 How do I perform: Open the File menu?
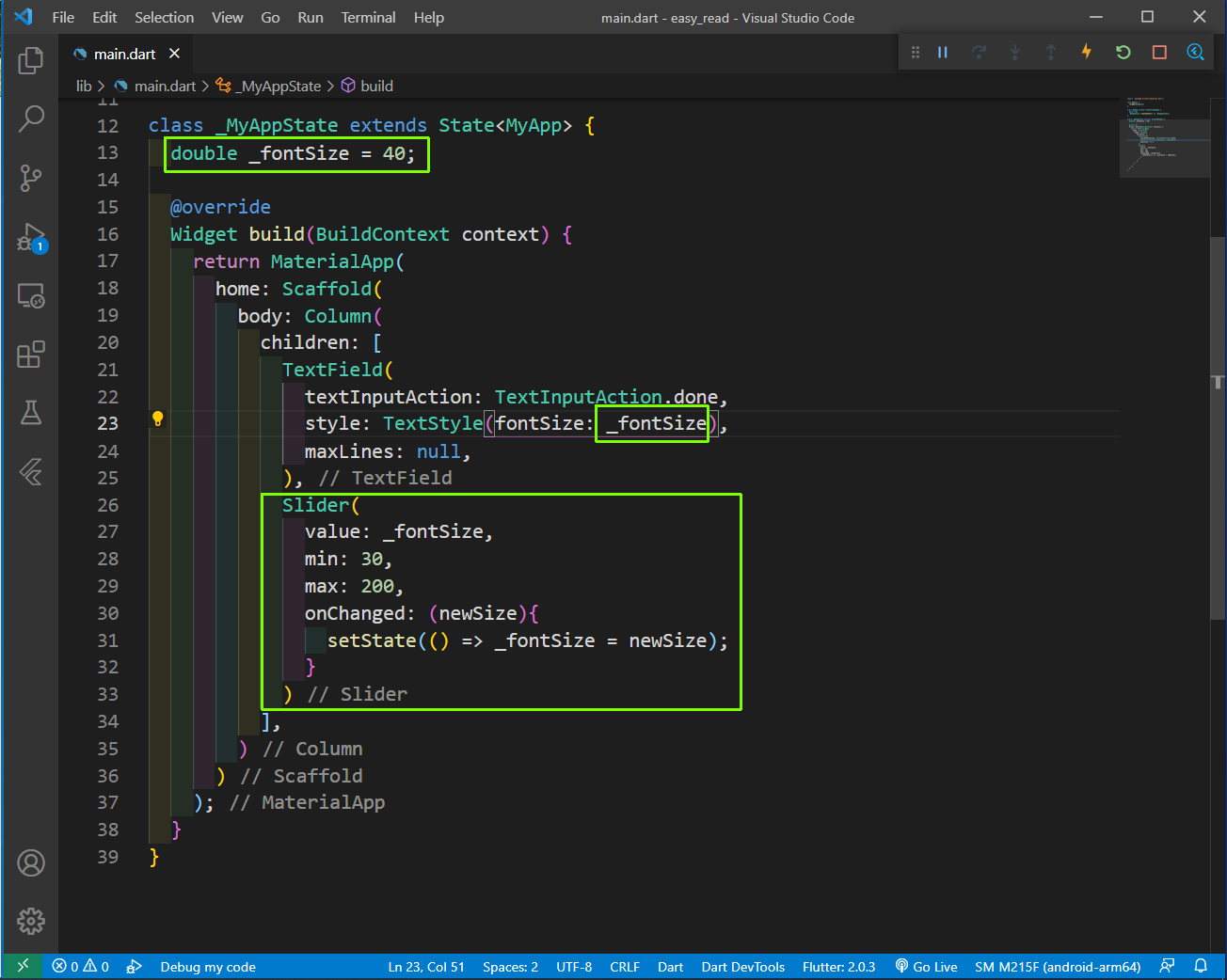[x=63, y=17]
